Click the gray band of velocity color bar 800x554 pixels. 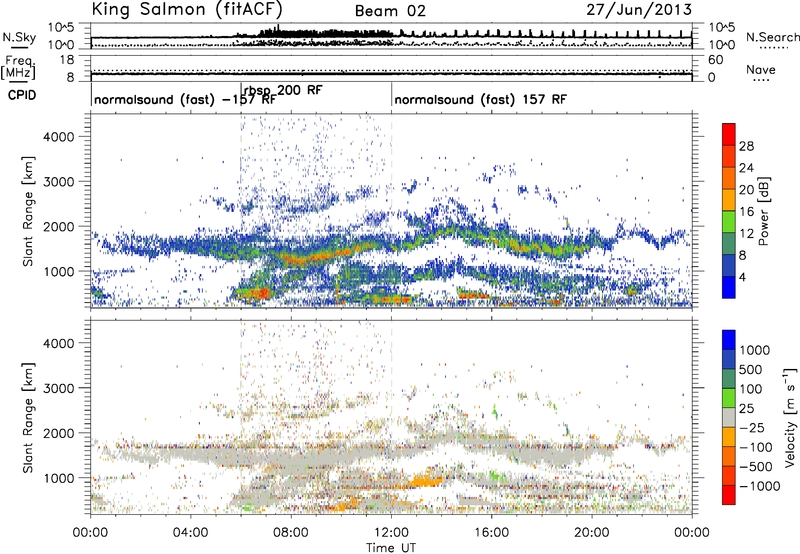click(x=729, y=417)
